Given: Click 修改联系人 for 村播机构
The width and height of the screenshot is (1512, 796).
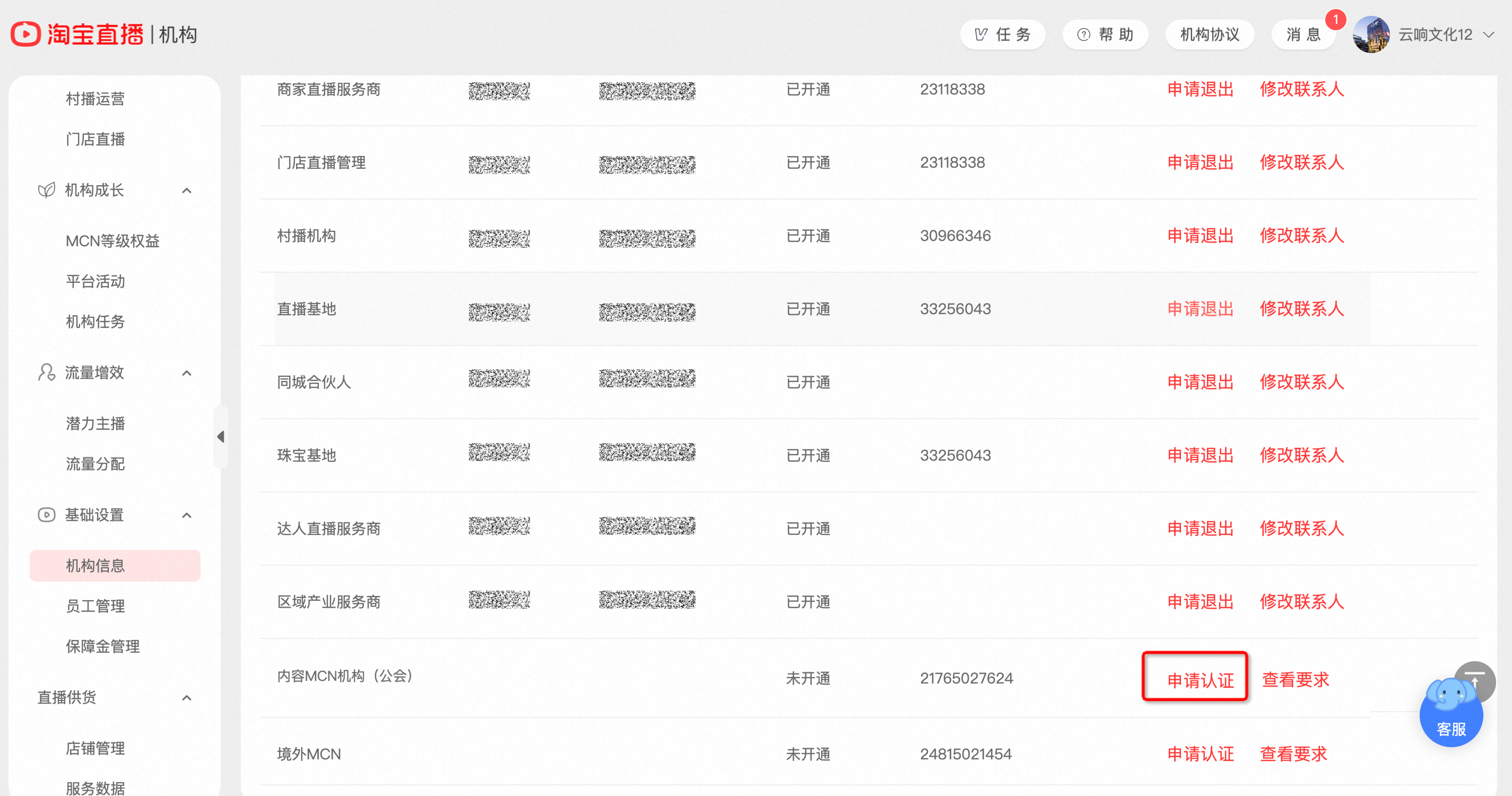Looking at the screenshot, I should (1301, 236).
